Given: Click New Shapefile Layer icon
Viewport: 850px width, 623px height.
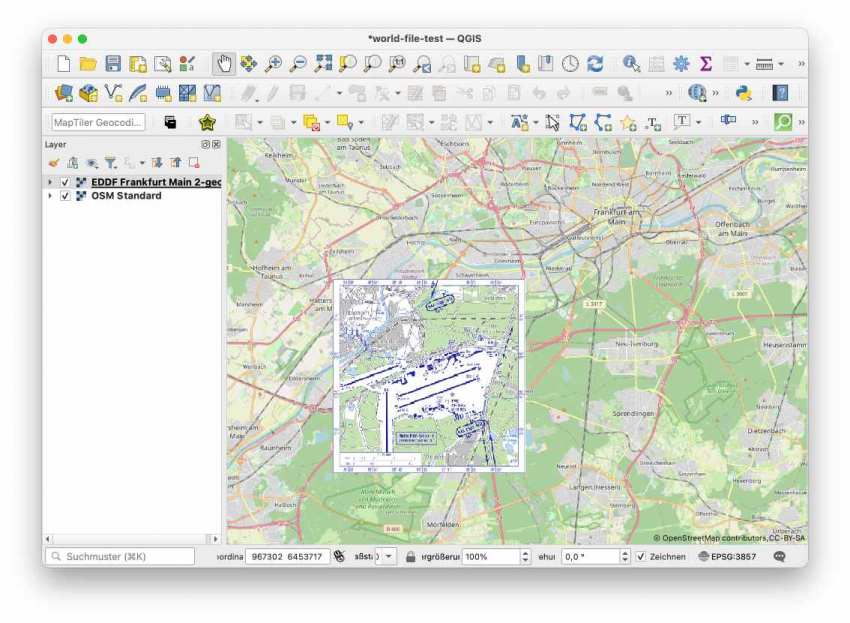Looking at the screenshot, I should point(113,93).
